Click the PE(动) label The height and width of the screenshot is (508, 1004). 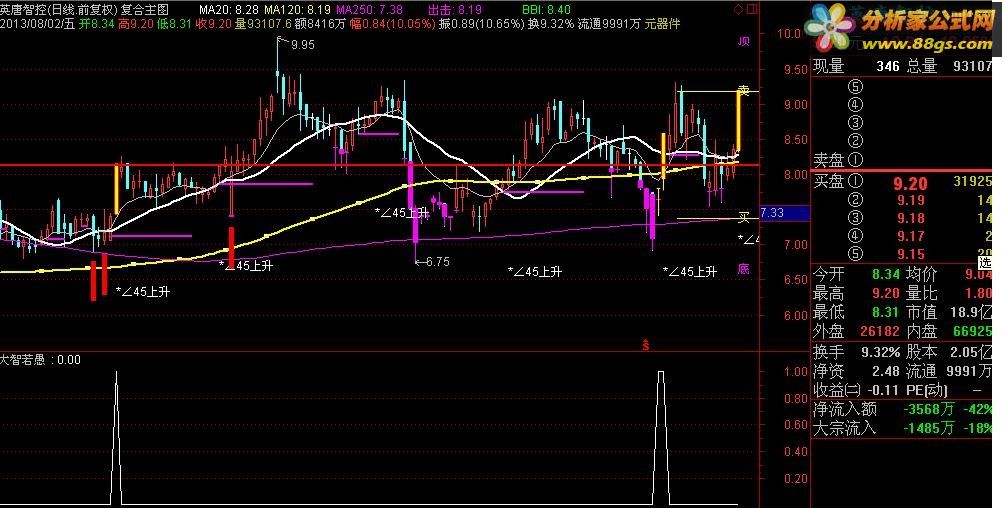click(x=927, y=389)
